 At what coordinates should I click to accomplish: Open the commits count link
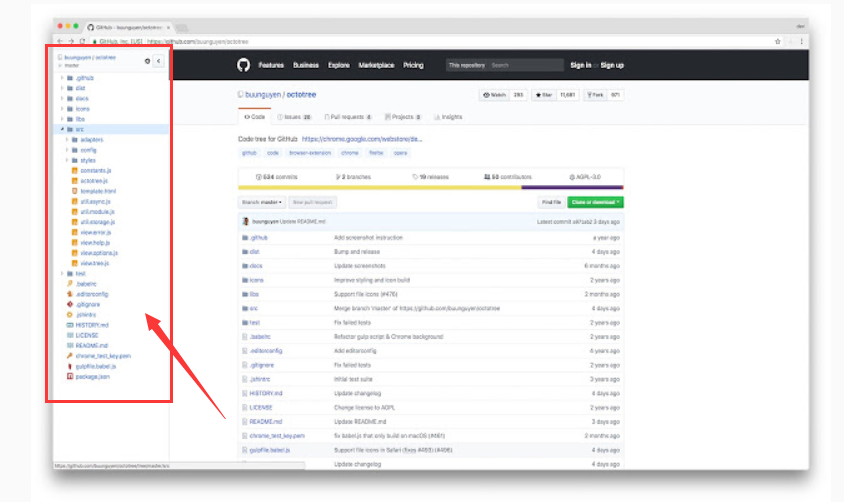pyautogui.click(x=277, y=177)
